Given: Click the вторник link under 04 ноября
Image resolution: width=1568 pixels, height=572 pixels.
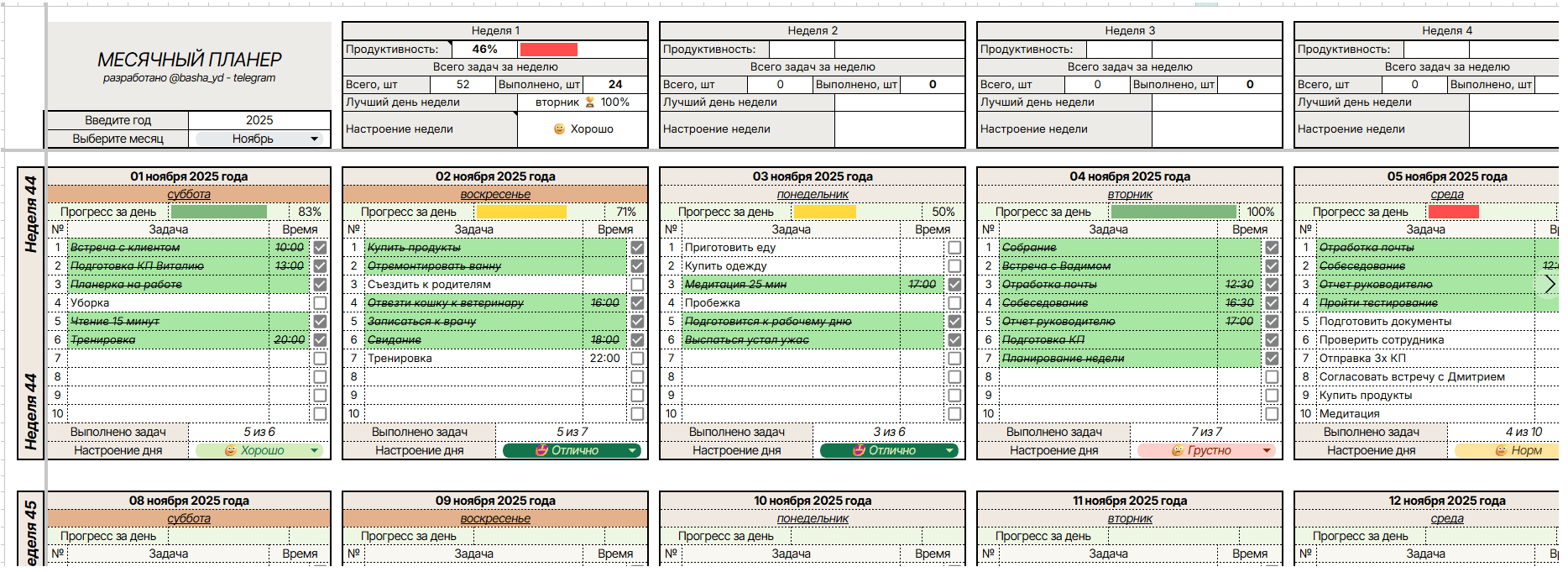Looking at the screenshot, I should click(1130, 194).
